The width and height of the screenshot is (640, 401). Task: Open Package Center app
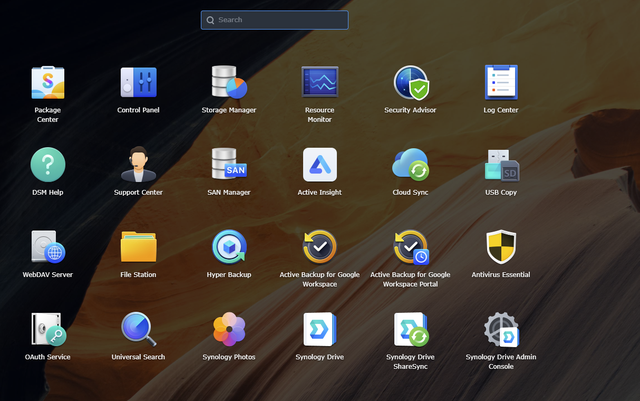coord(47,83)
